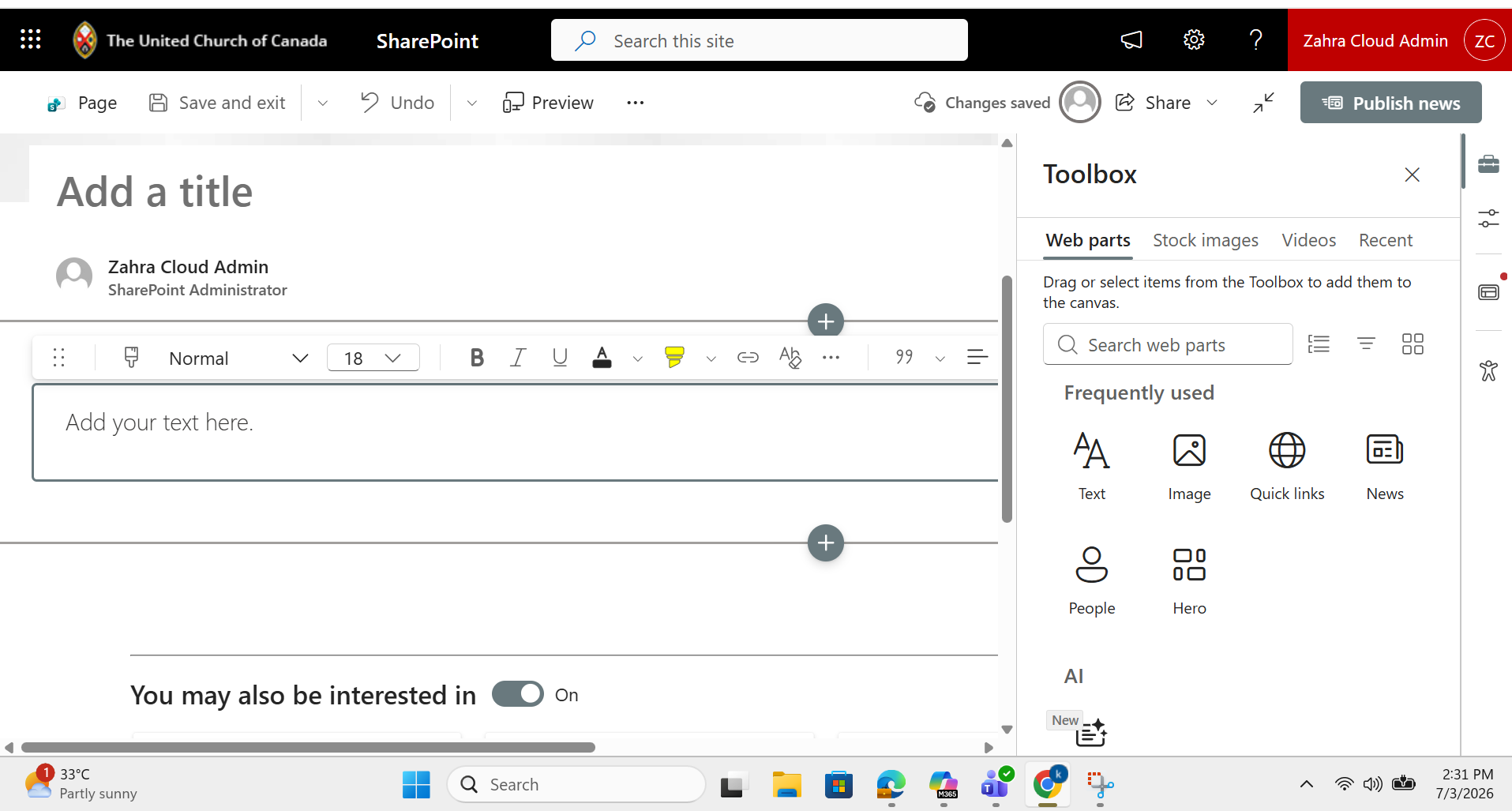Switch to the Recent tab
The image size is (1512, 811).
point(1385,240)
